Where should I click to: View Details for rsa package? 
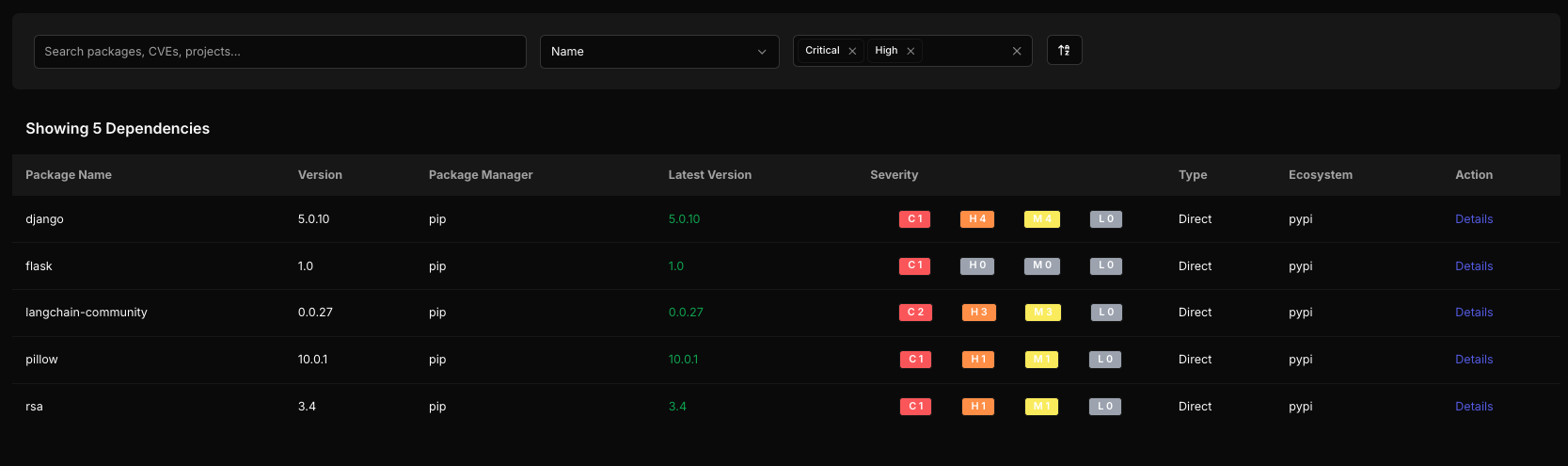[x=1474, y=407]
